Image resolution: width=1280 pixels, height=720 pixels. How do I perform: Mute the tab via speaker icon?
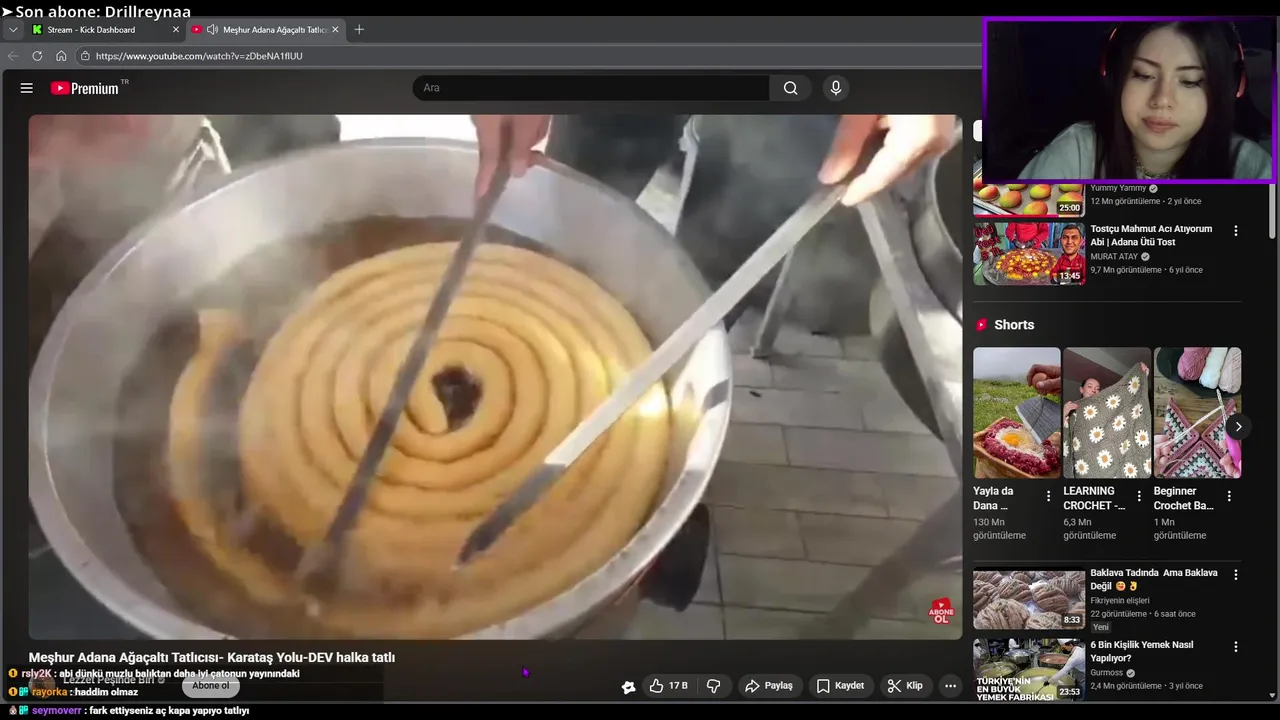coord(212,30)
